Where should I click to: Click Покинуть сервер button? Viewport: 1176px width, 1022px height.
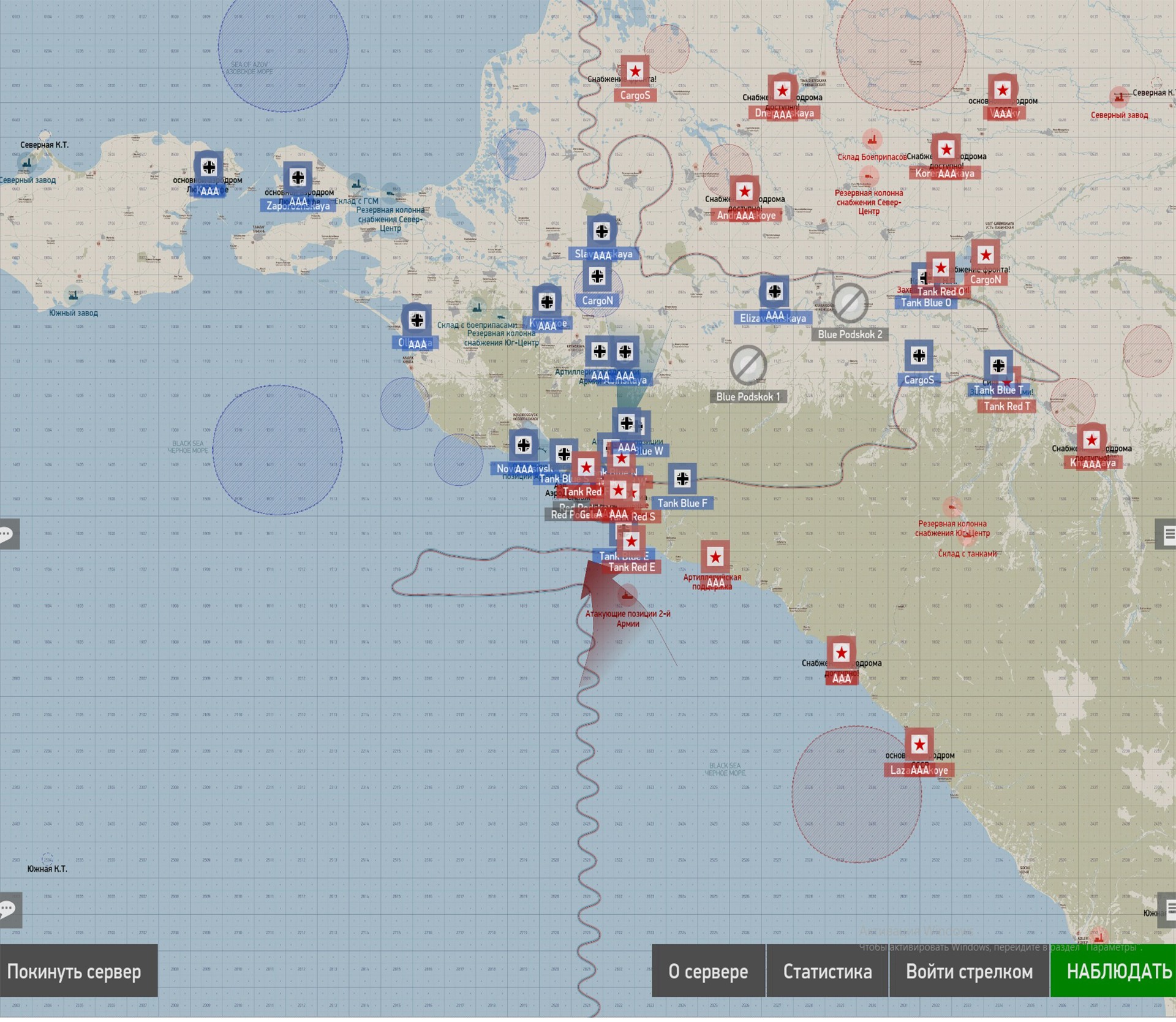78,971
